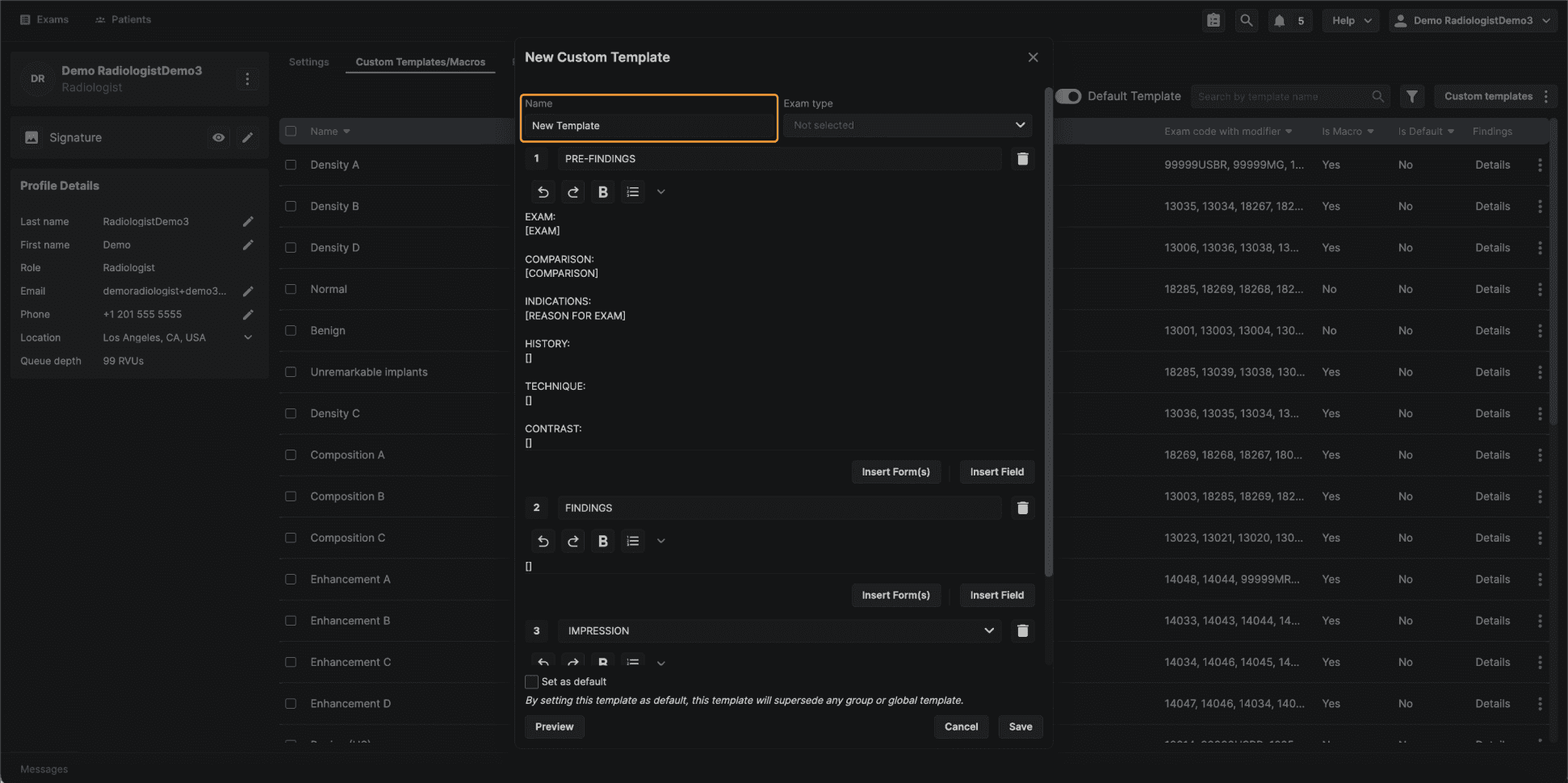Insert numbered list in FINDINGS editor
The width and height of the screenshot is (1568, 783).
[633, 541]
